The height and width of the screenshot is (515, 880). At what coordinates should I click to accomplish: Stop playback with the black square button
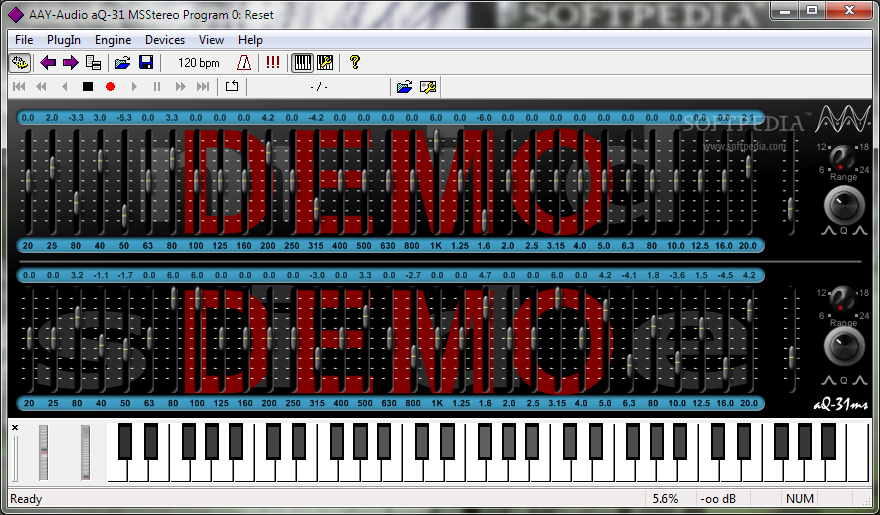(x=88, y=86)
